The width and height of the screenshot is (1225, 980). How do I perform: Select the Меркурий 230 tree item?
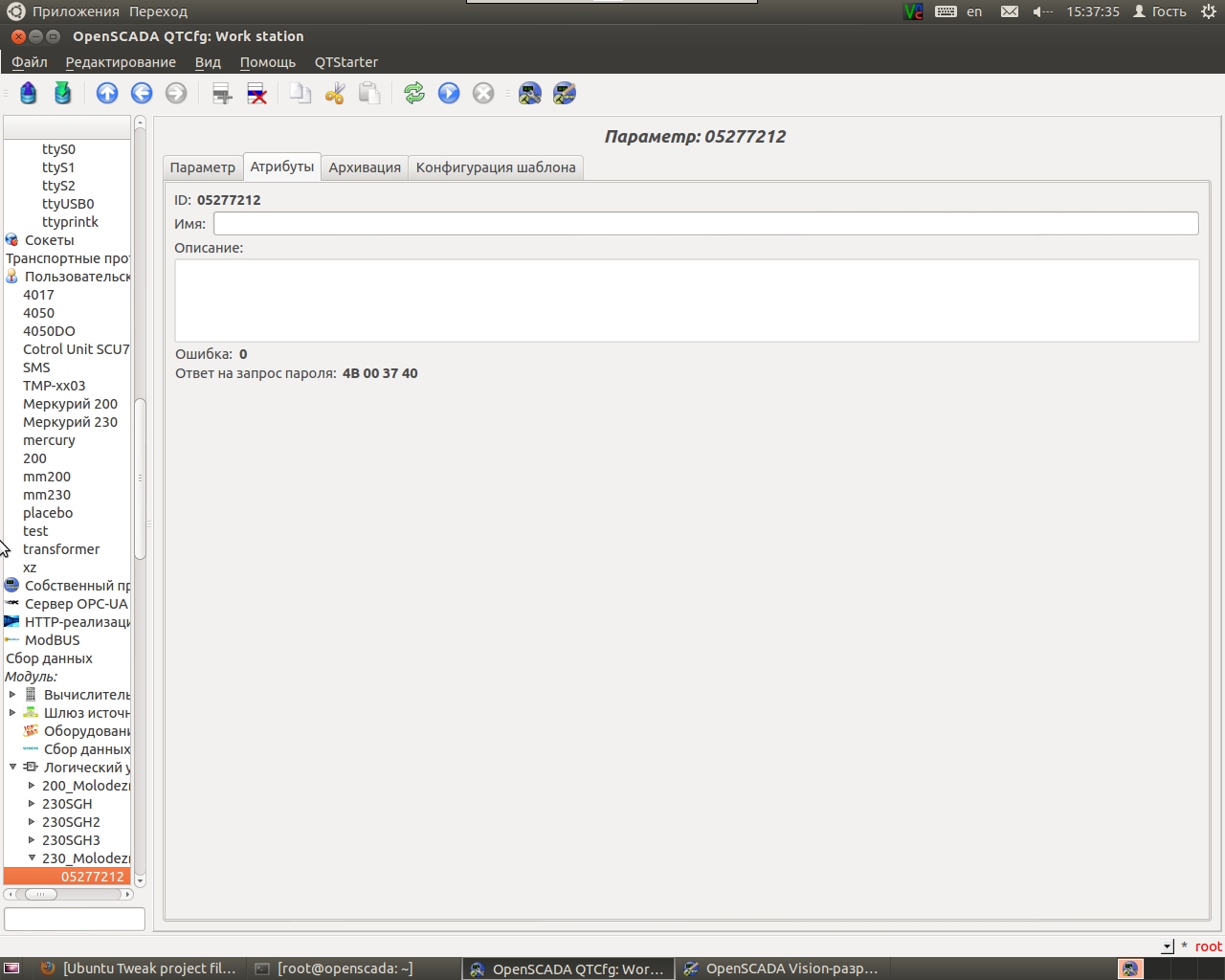tap(70, 422)
